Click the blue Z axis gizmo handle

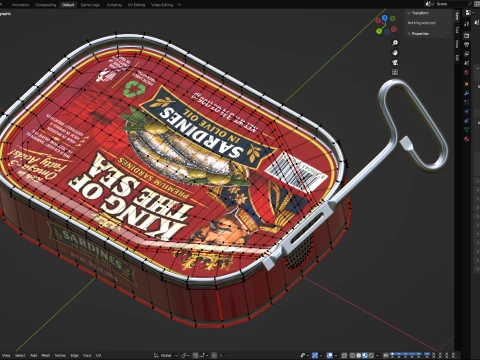pos(385,18)
